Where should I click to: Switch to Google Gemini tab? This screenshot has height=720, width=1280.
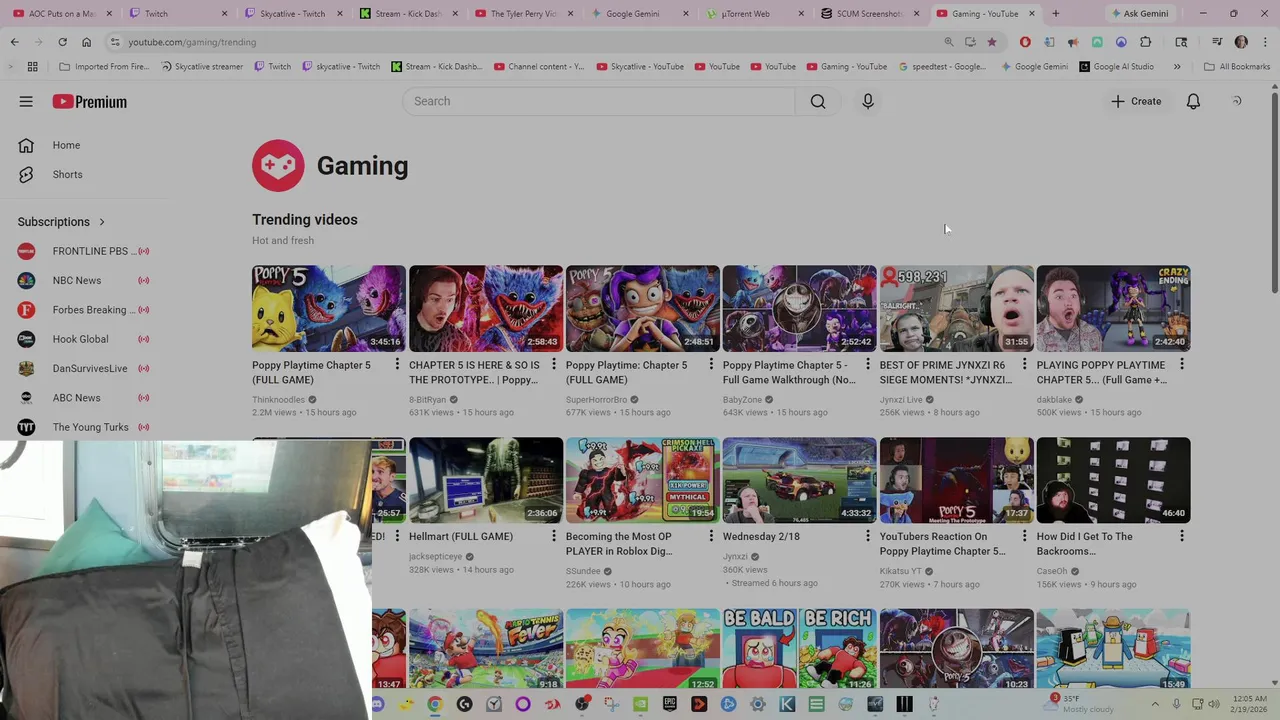tap(638, 14)
